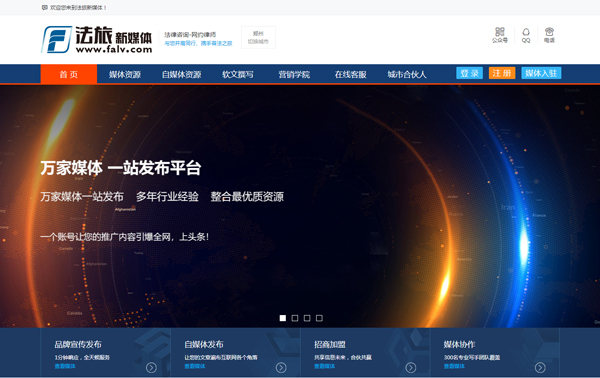Click the 招商加盟 card title
The width and height of the screenshot is (600, 378).
[x=330, y=344]
